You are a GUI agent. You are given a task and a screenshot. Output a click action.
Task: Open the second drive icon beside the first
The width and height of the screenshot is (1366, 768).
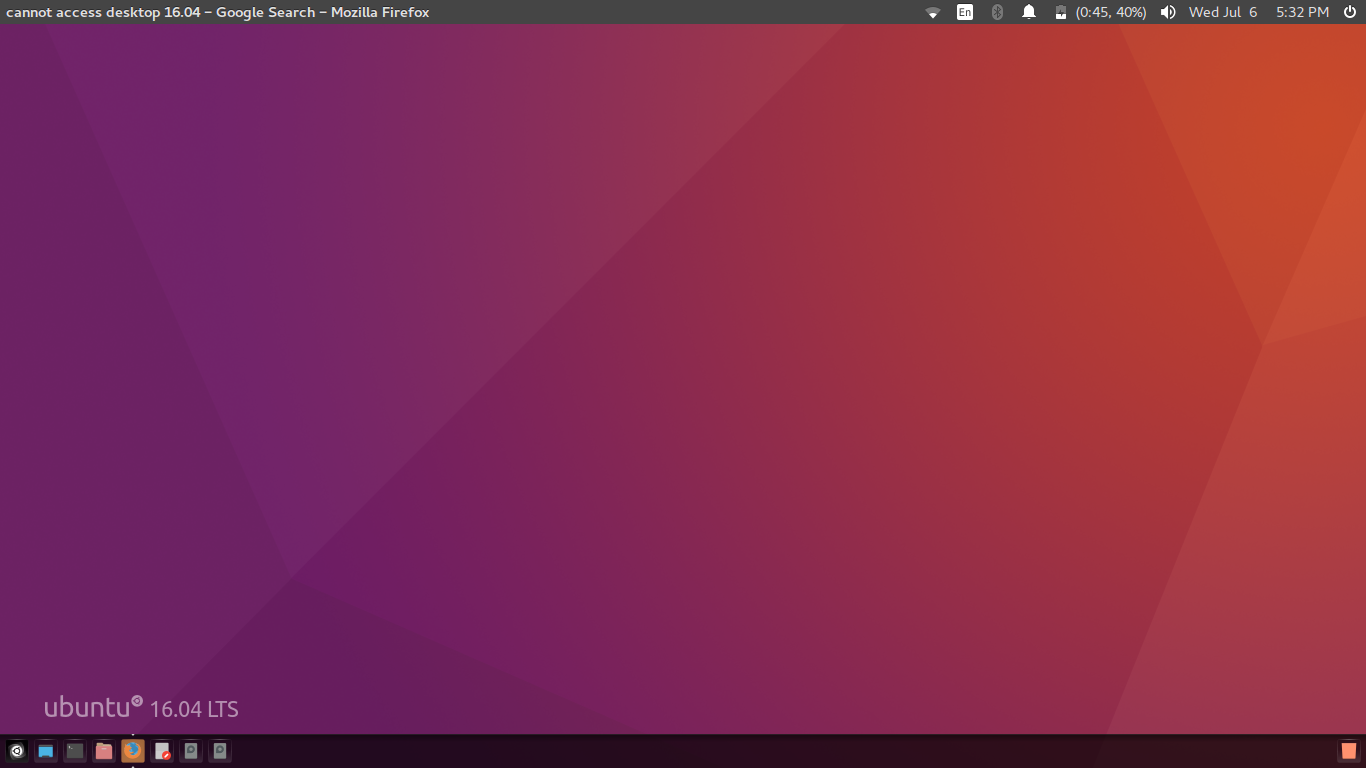coord(220,751)
